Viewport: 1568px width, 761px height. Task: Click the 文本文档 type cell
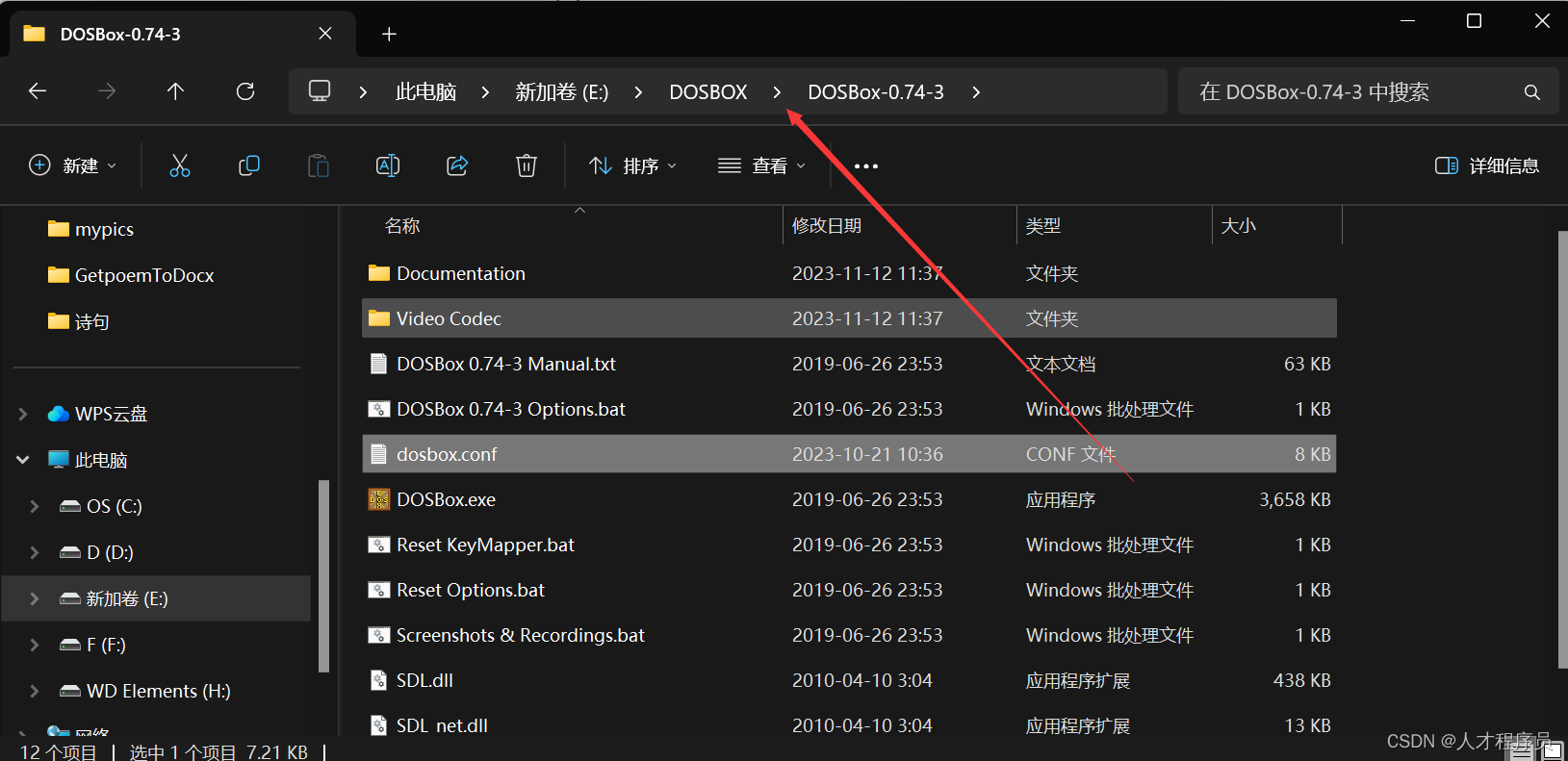coord(1061,364)
